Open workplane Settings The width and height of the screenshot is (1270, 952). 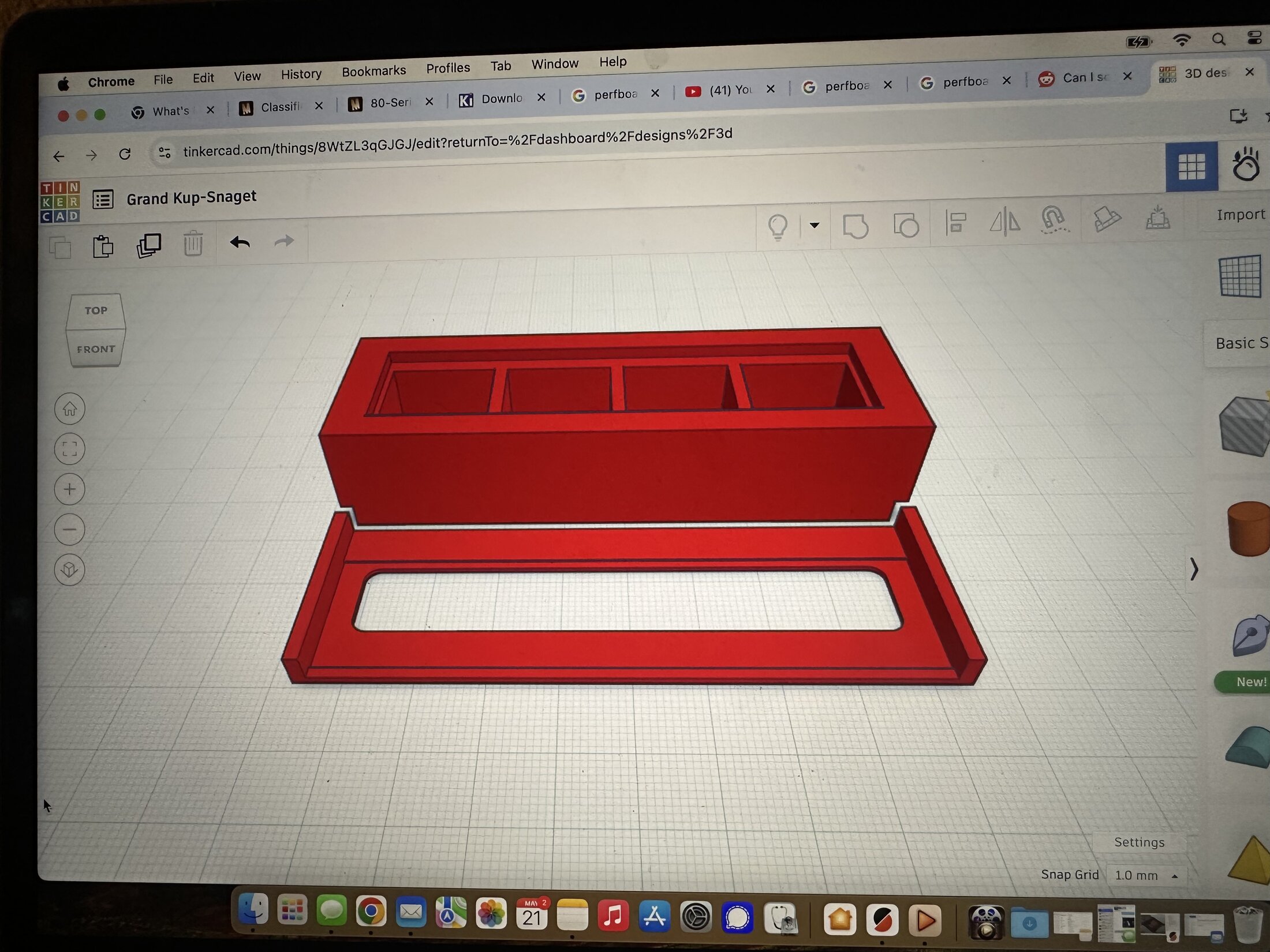[x=1139, y=842]
